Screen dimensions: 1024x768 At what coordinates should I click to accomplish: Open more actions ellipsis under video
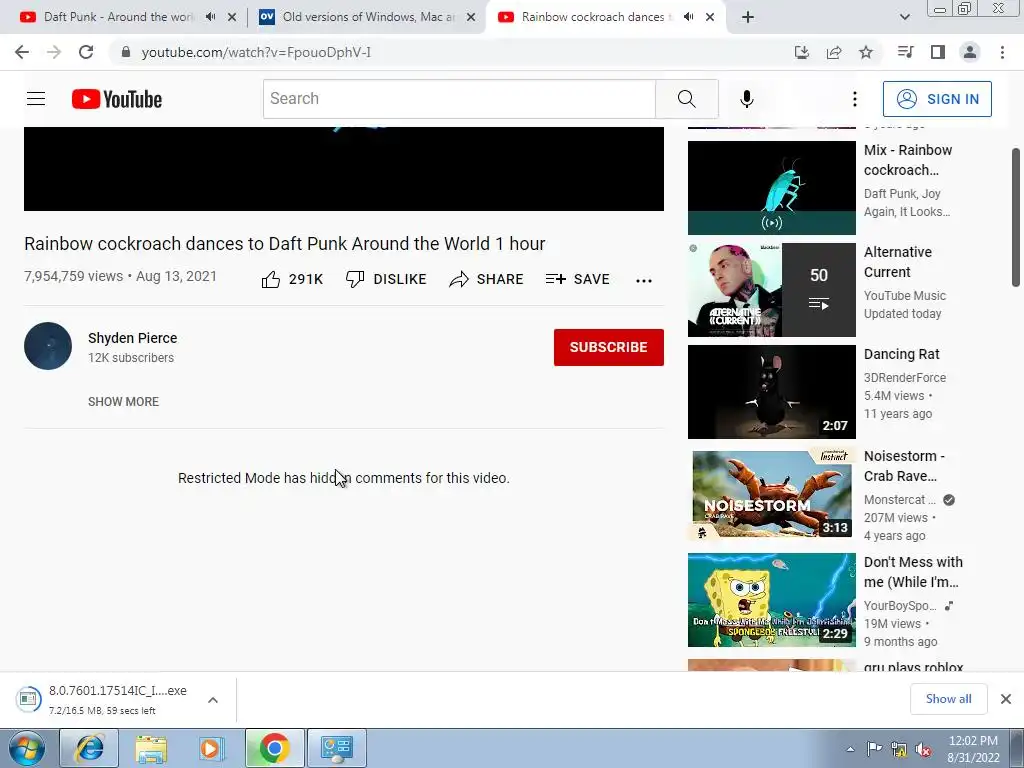[x=644, y=280]
